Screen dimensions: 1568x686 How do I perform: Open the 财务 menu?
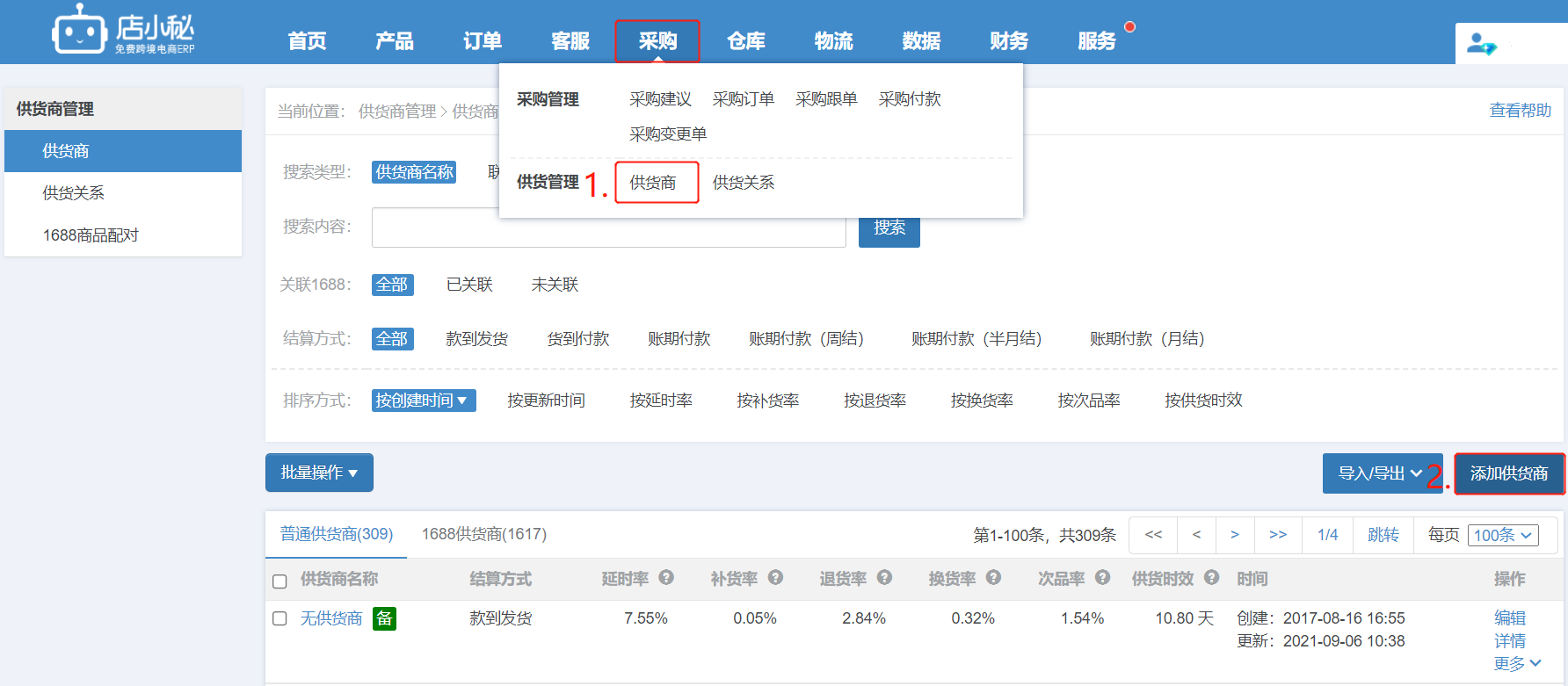(x=1009, y=41)
